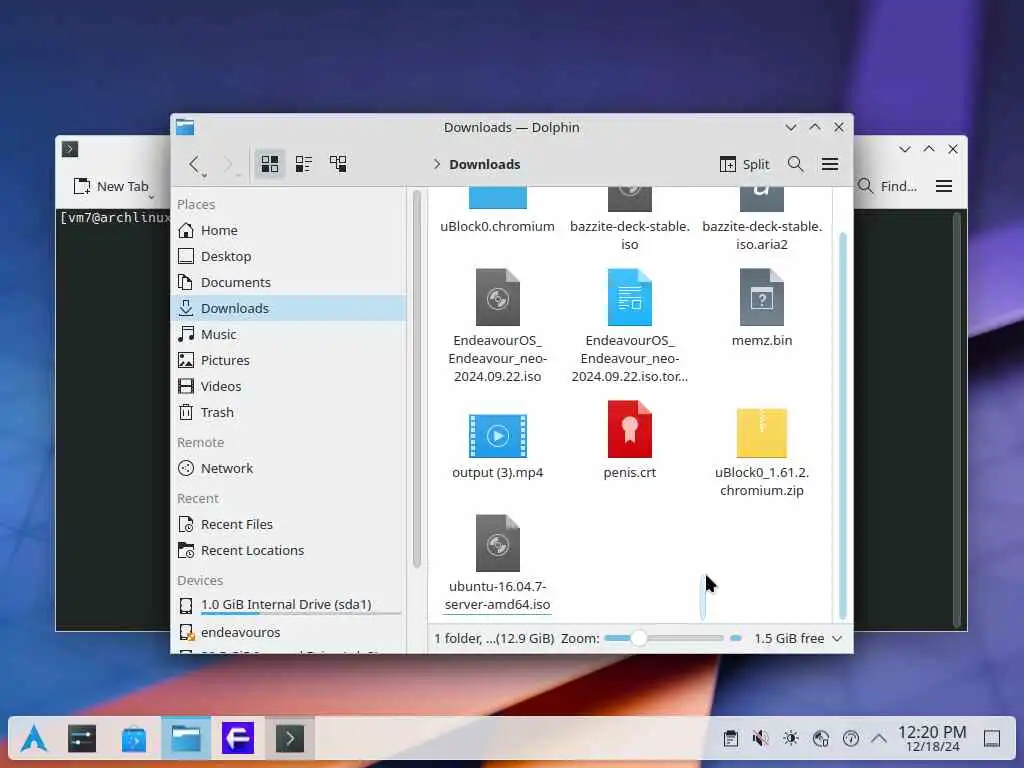Screen dimensions: 1024x768
Task: Click the '1 folder, ...(12.9 GiB)' status text
Action: [x=494, y=638]
